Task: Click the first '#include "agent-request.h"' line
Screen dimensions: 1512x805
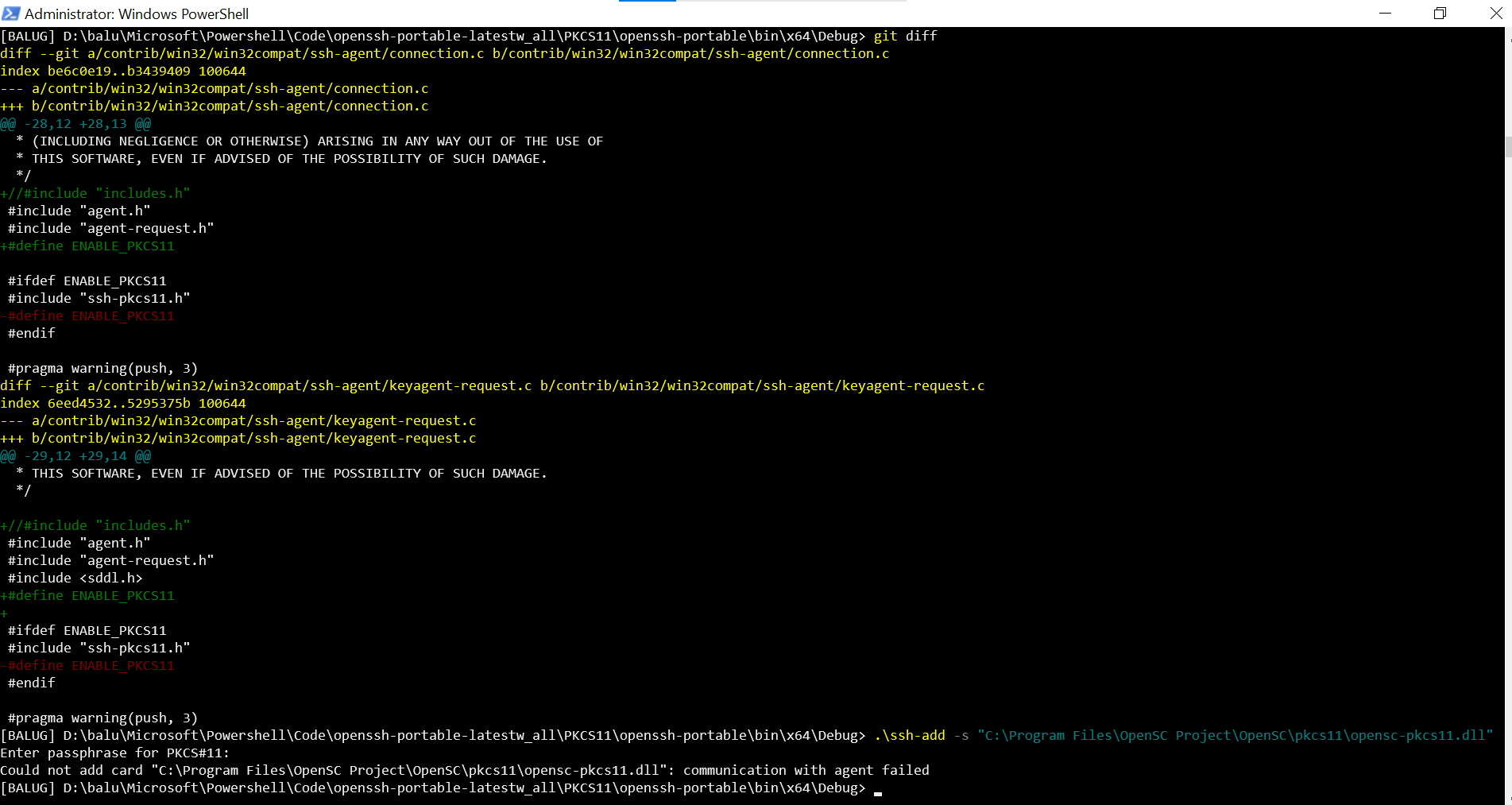Action: [110, 228]
